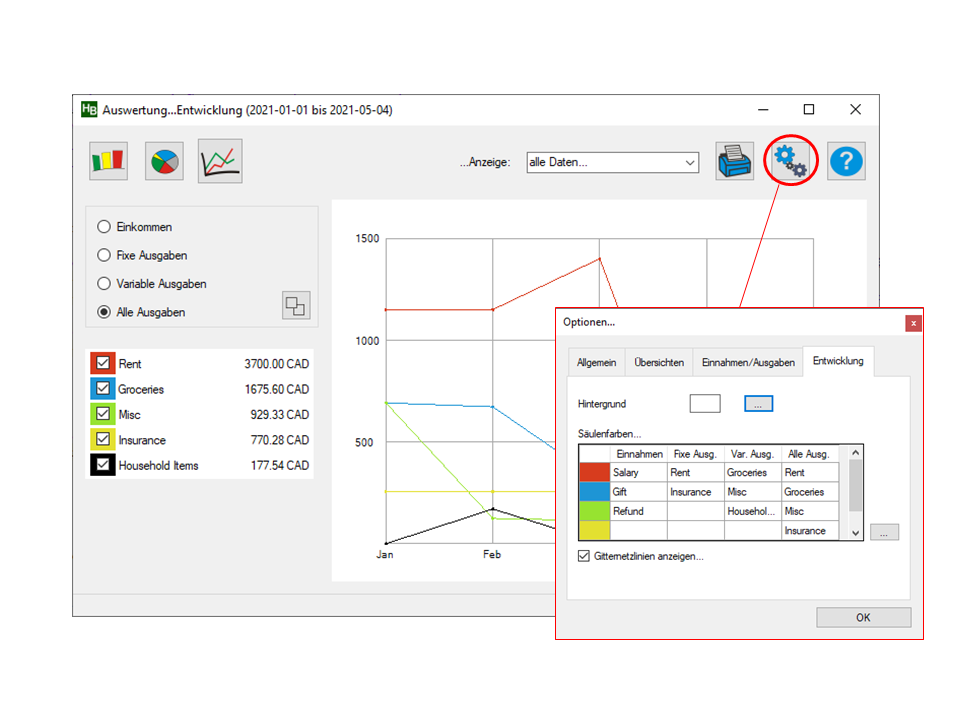Image resolution: width=960 pixels, height=720 pixels.
Task: Click the white Hintergrund color swatch
Action: tap(705, 404)
